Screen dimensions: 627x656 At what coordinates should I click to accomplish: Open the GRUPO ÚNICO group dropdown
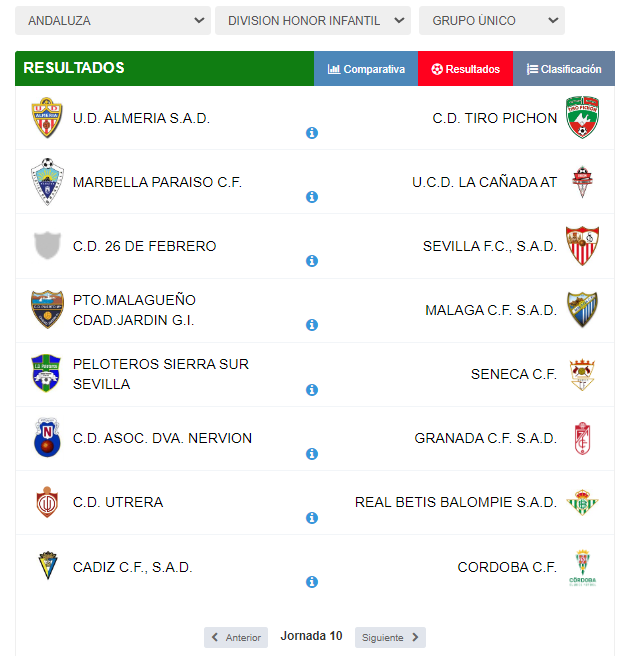(x=491, y=20)
